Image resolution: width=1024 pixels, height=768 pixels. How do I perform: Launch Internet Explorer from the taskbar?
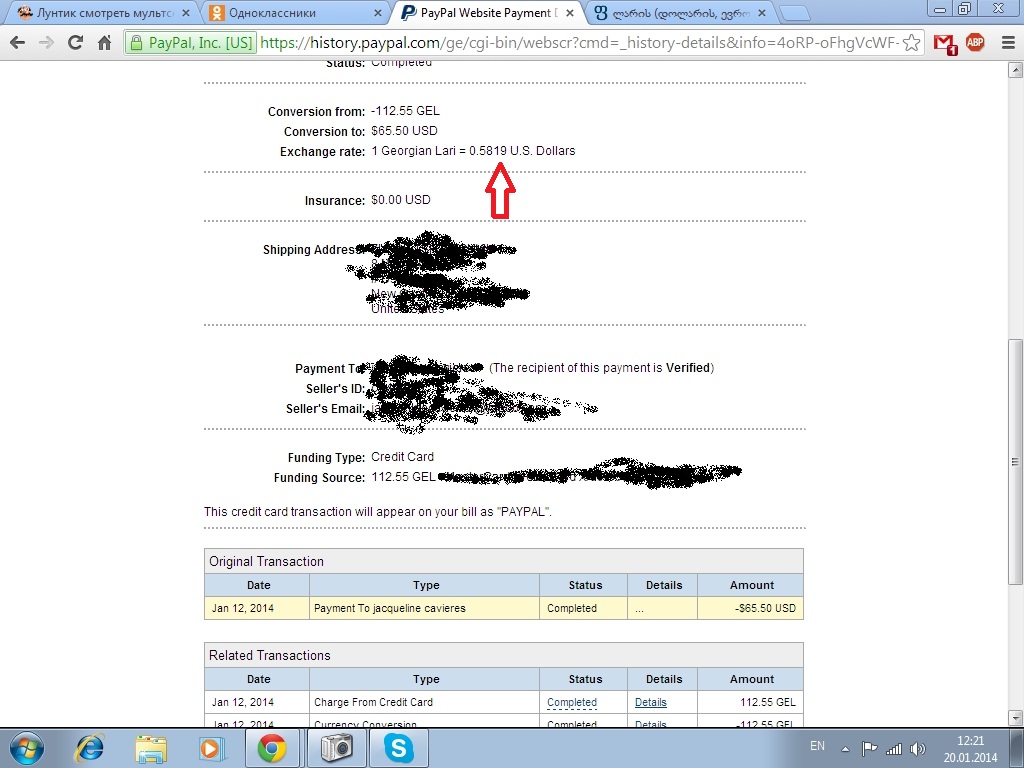89,748
